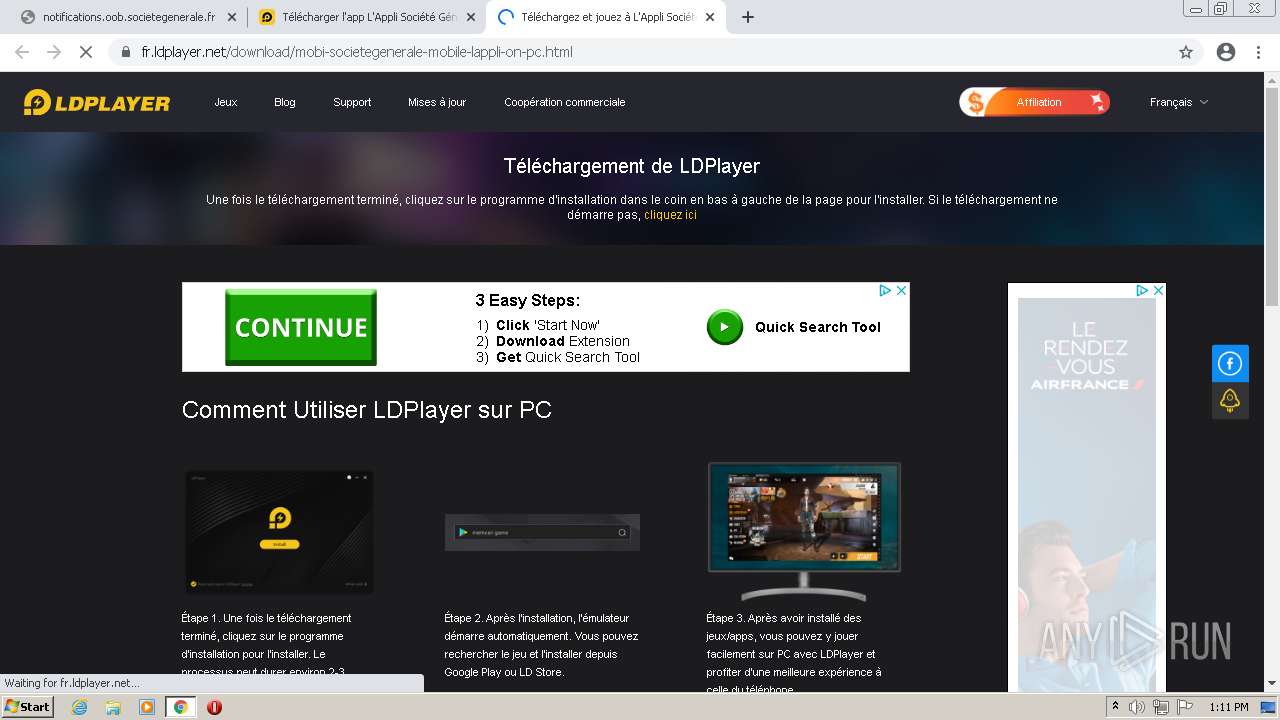Expand the Français language dropdown
The height and width of the screenshot is (720, 1280).
1179,102
